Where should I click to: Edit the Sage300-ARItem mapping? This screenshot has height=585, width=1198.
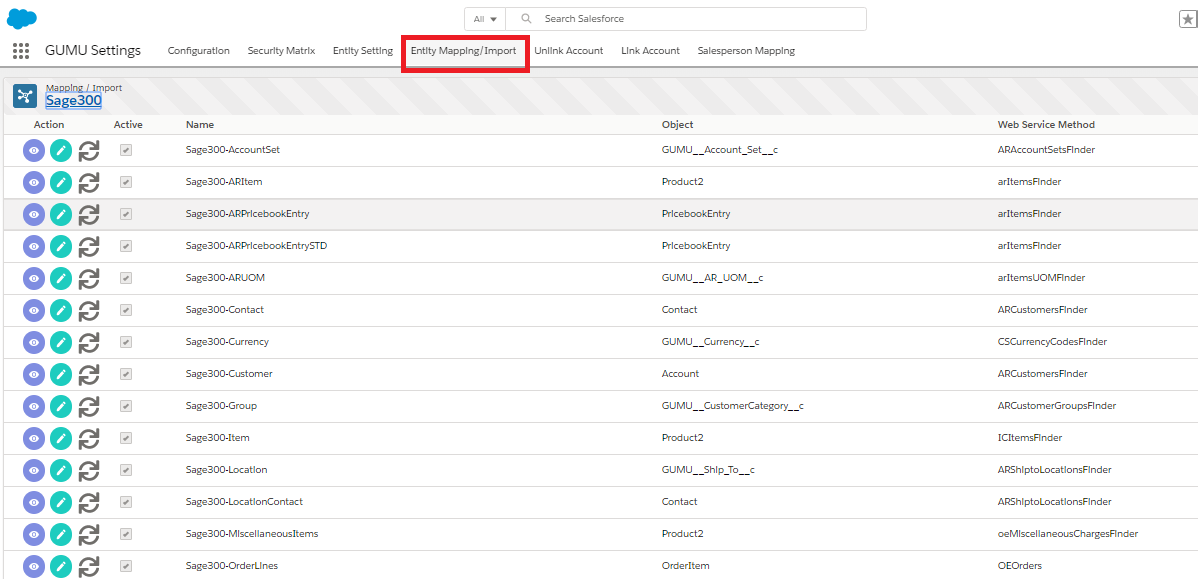pyautogui.click(x=61, y=183)
